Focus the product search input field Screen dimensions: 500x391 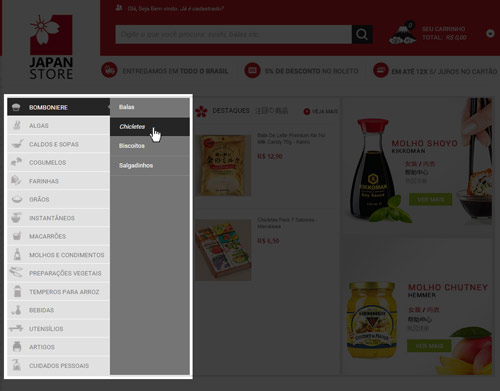tap(233, 34)
